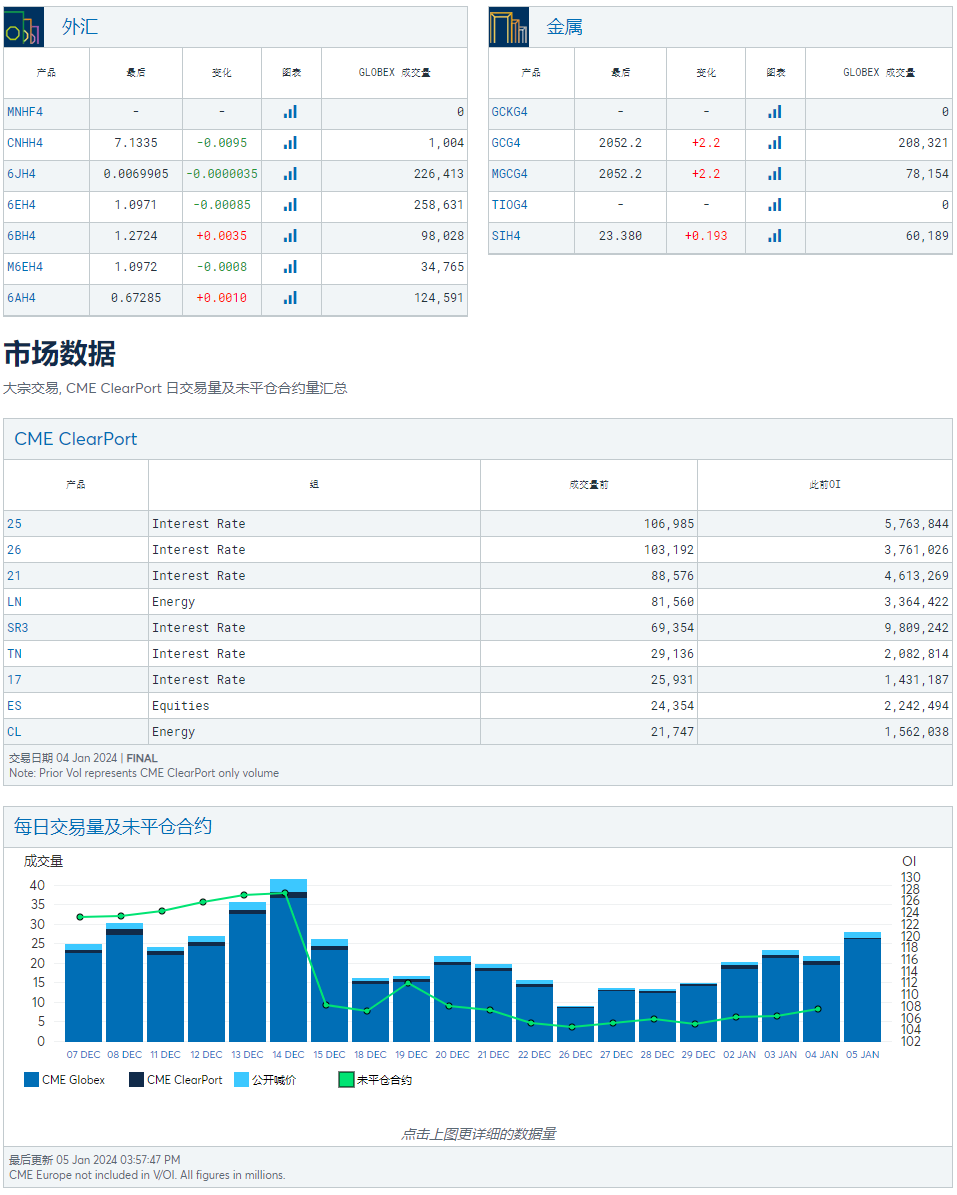The image size is (957, 1195).
Task: Click the ES group Equities cell
Action: pos(315,706)
